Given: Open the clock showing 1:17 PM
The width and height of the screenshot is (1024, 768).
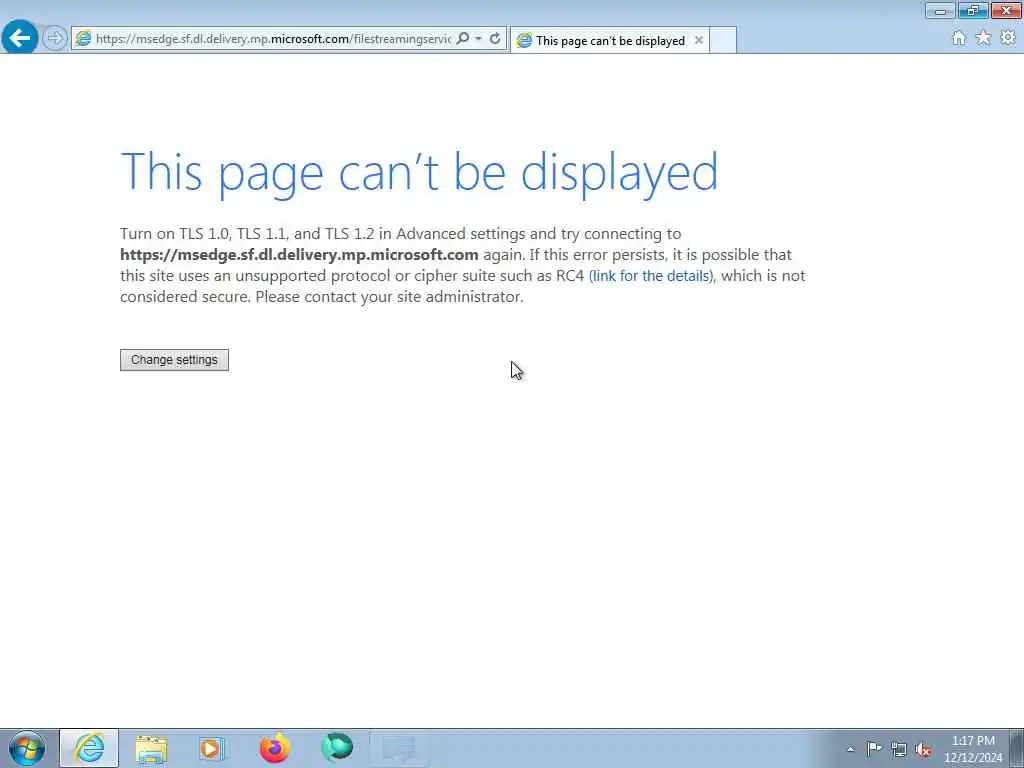Looking at the screenshot, I should click(x=973, y=749).
